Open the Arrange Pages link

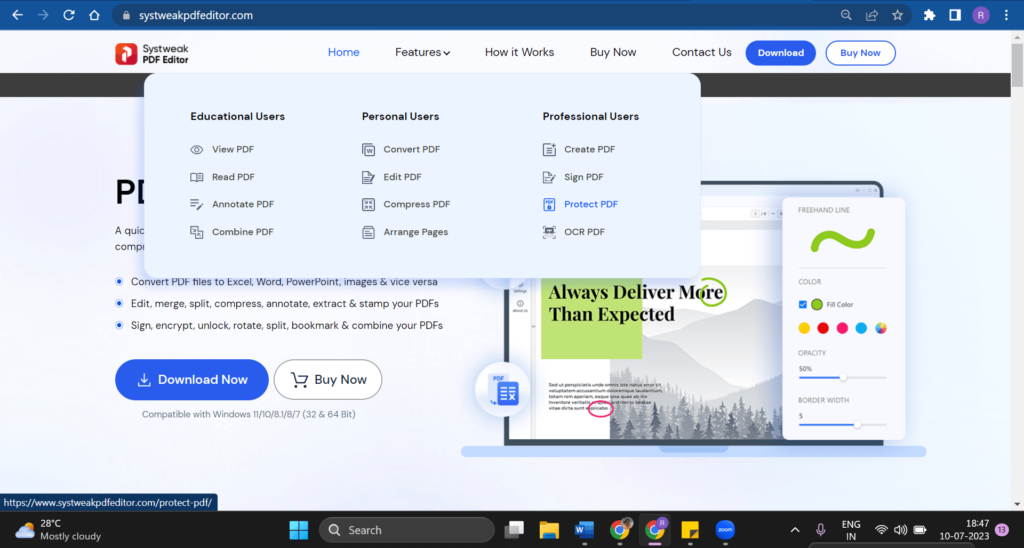pyautogui.click(x=415, y=232)
